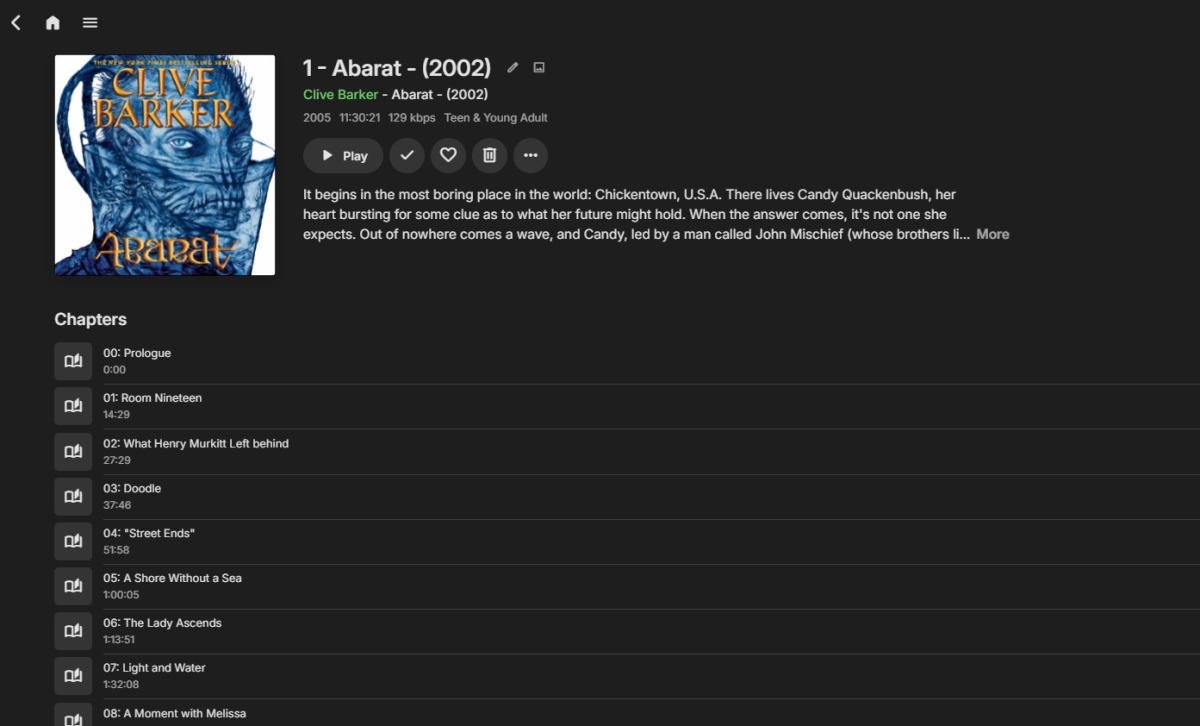This screenshot has width=1200, height=726.
Task: Select the chapter icon for Doodle
Action: pos(73,496)
